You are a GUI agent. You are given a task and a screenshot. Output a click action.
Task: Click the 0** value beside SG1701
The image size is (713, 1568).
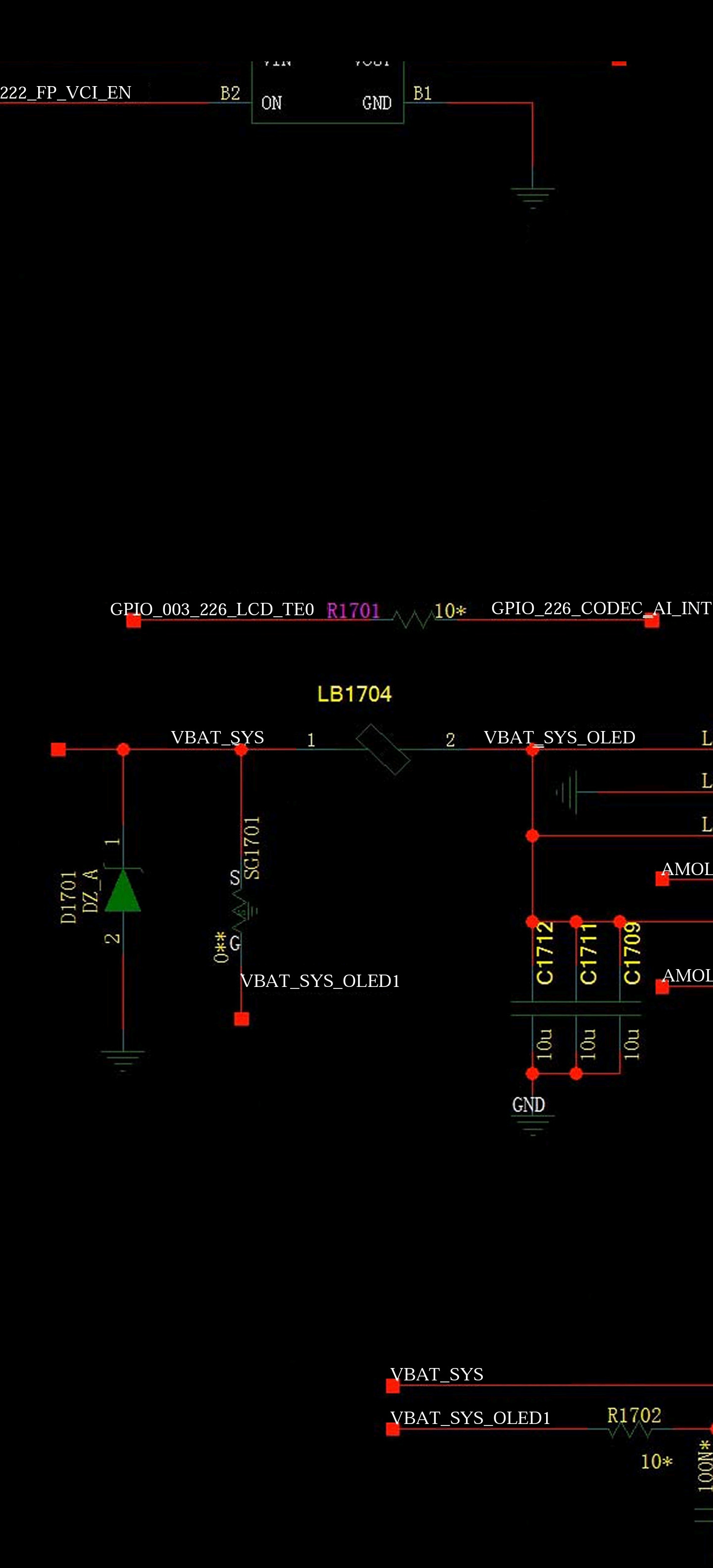click(x=220, y=947)
